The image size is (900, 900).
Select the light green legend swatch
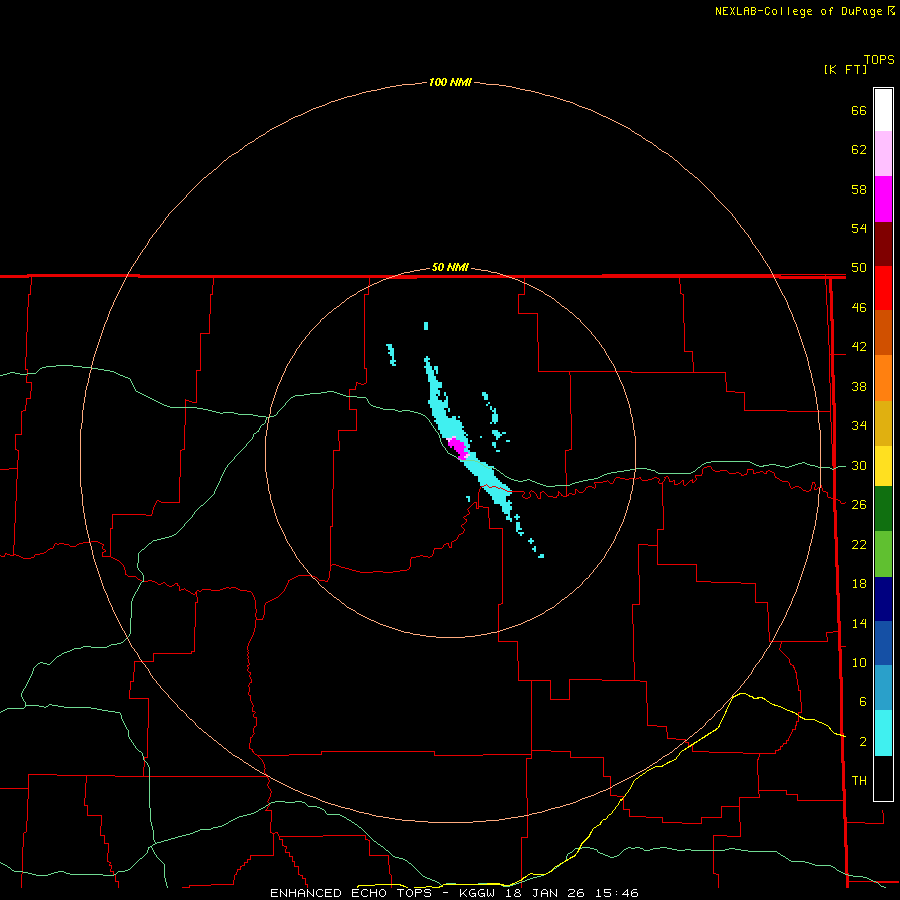tap(883, 554)
